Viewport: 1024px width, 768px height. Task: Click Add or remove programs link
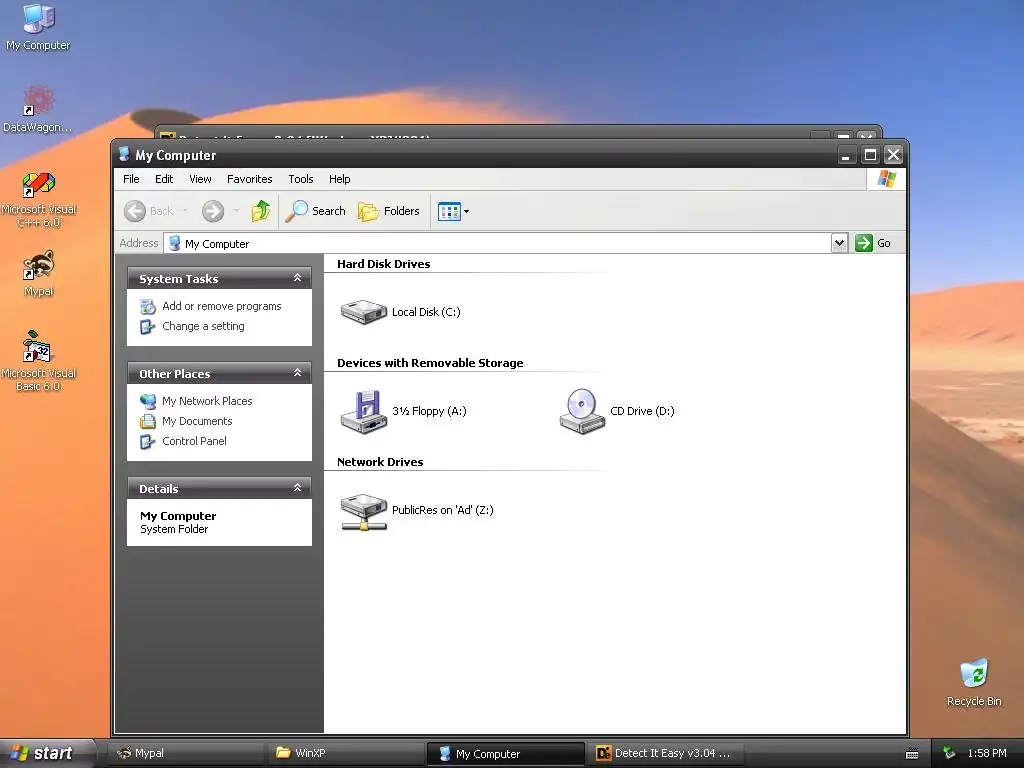221,306
